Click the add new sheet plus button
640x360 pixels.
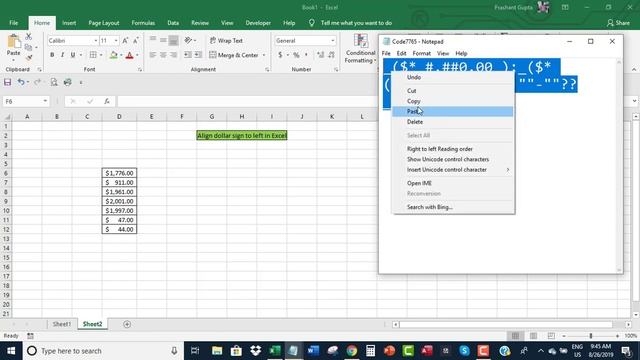pyautogui.click(x=127, y=324)
